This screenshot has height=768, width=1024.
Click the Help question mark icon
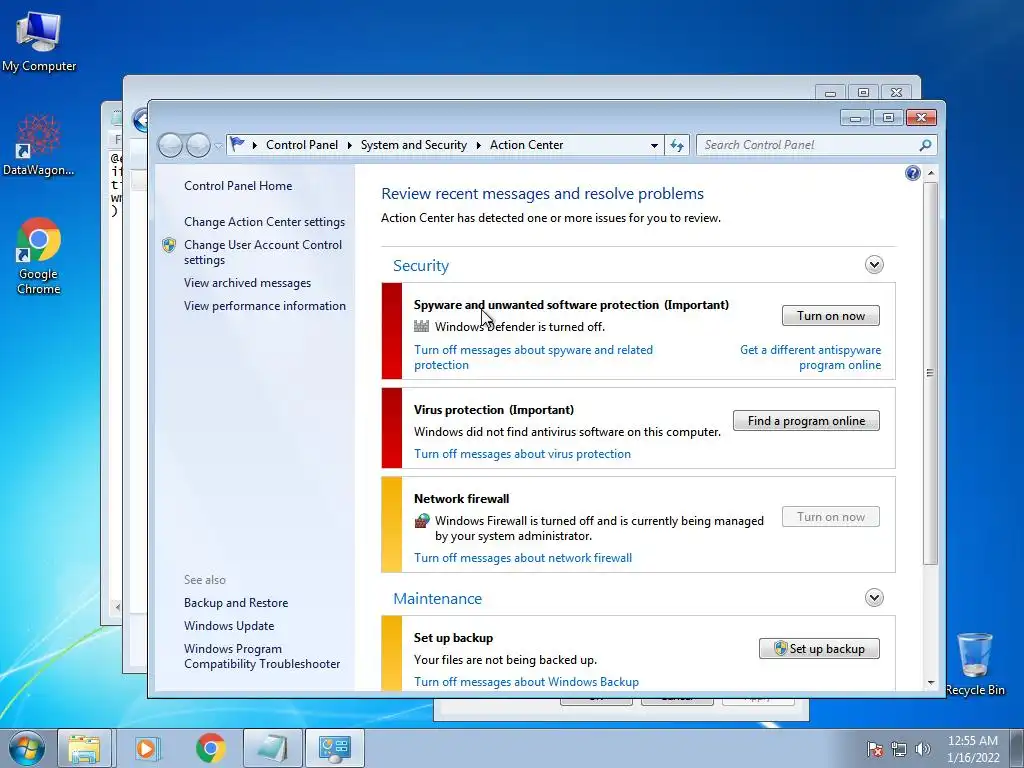point(912,173)
